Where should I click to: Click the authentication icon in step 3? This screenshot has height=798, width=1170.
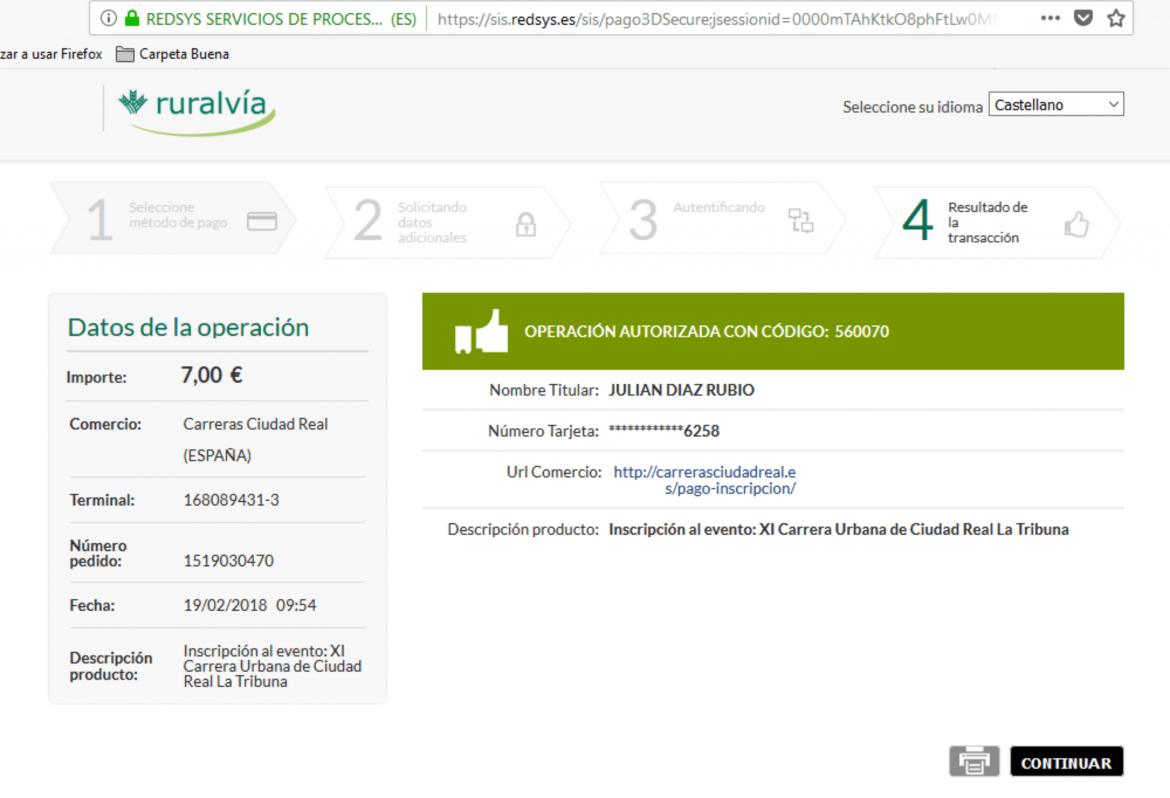click(801, 220)
